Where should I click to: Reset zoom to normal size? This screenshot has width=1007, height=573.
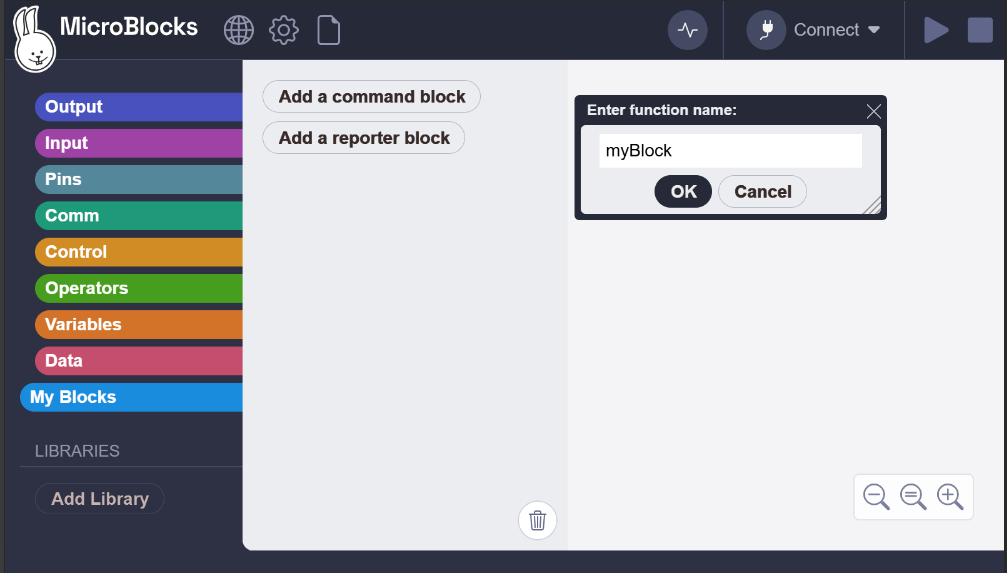click(913, 497)
